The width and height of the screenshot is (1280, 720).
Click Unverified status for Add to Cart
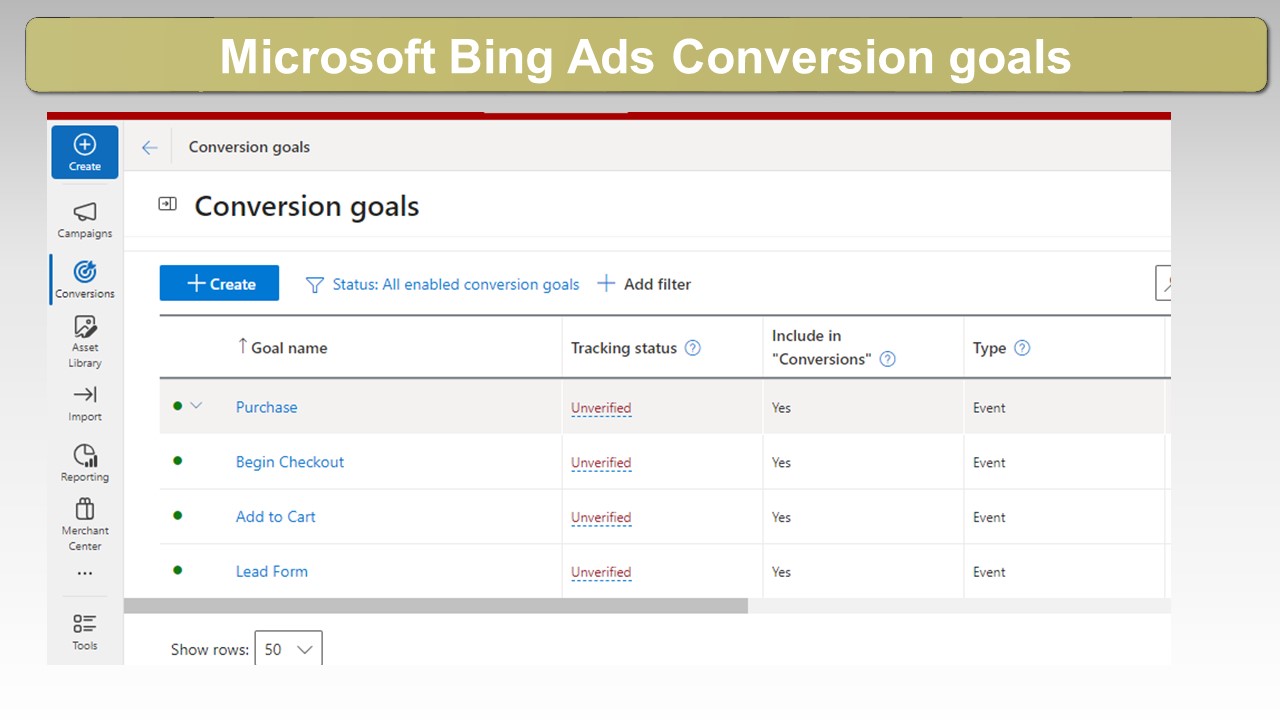pyautogui.click(x=601, y=518)
